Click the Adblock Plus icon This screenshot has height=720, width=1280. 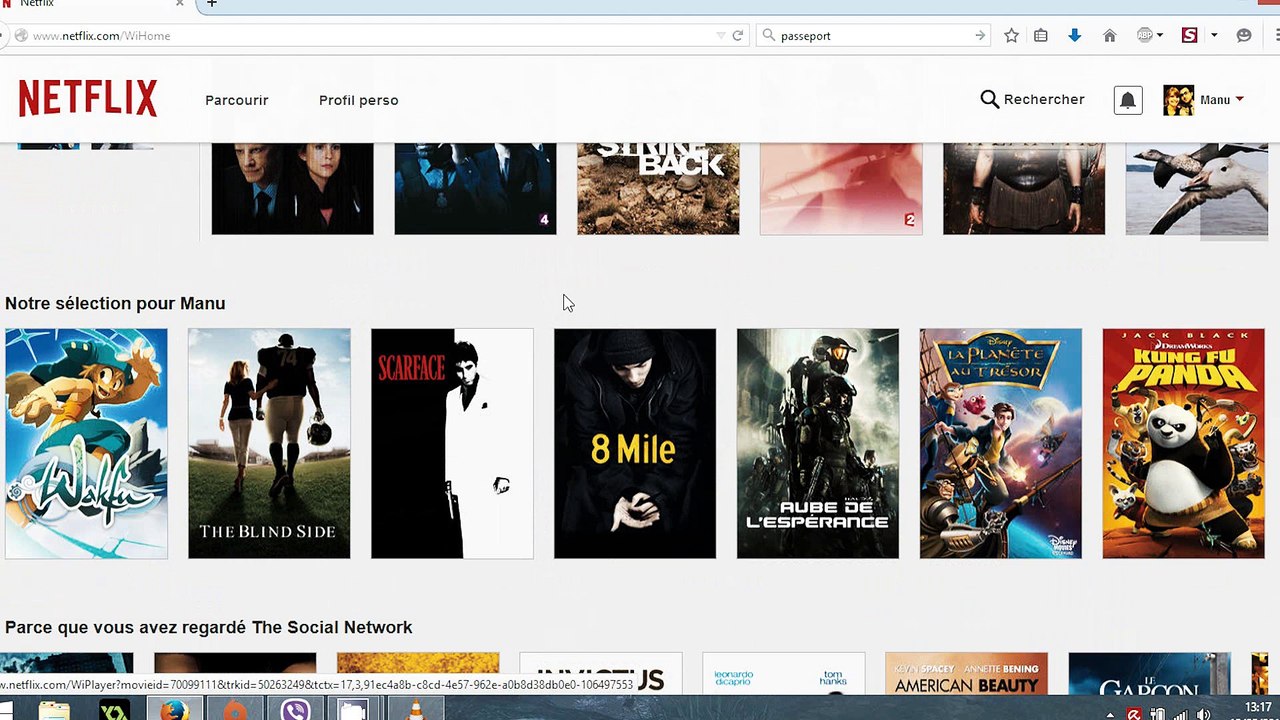pyautogui.click(x=1145, y=35)
